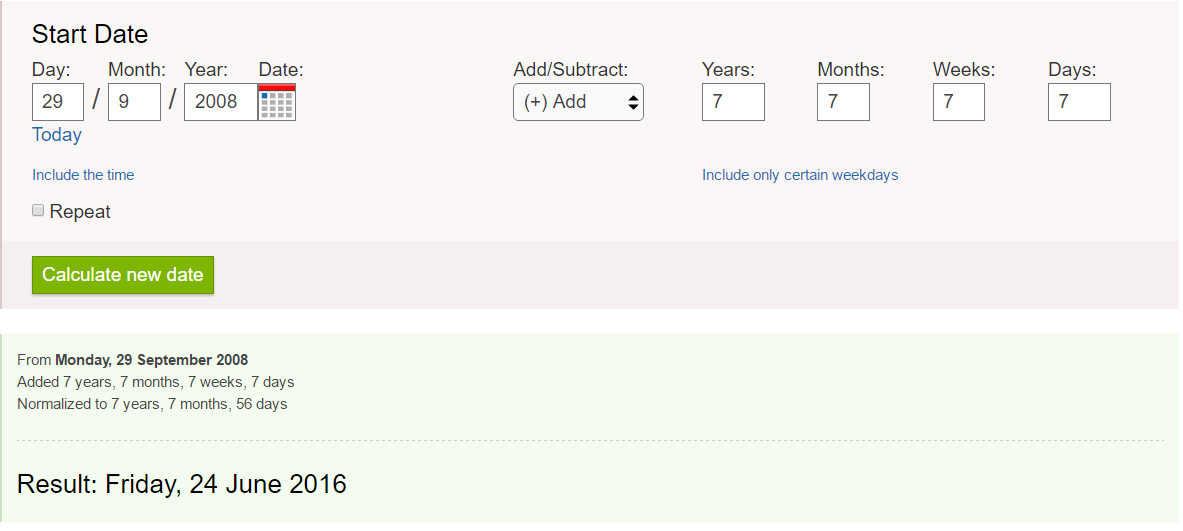Viewport: 1183px width, 531px height.
Task: Focus the Day input field
Action: tap(58, 102)
